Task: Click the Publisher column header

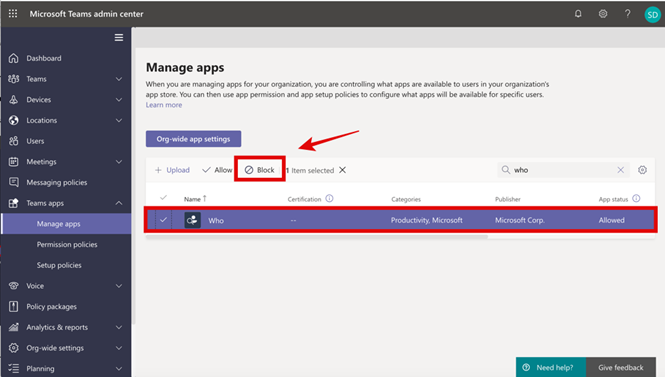Action: coord(508,199)
